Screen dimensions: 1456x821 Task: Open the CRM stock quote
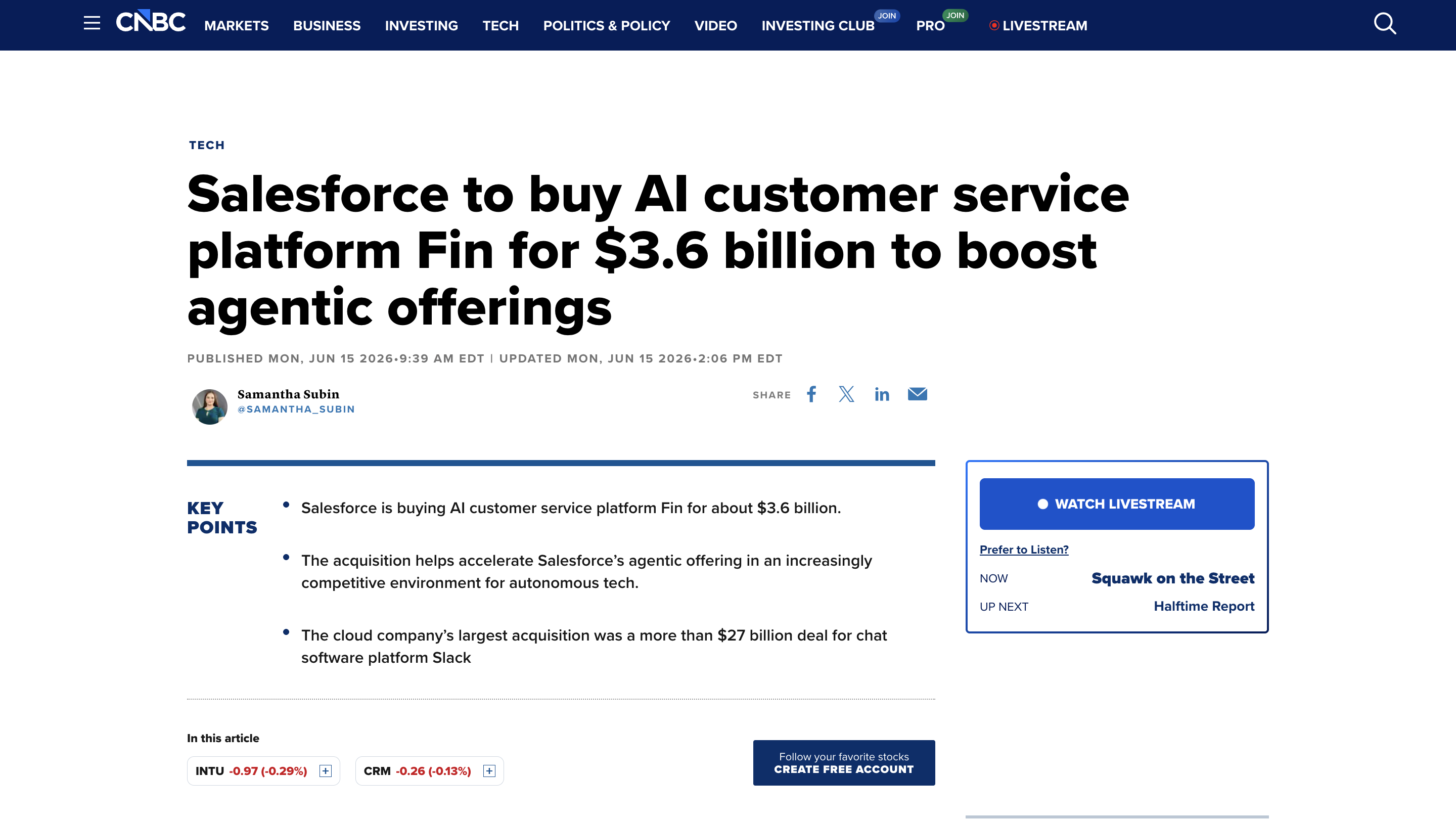click(x=417, y=771)
